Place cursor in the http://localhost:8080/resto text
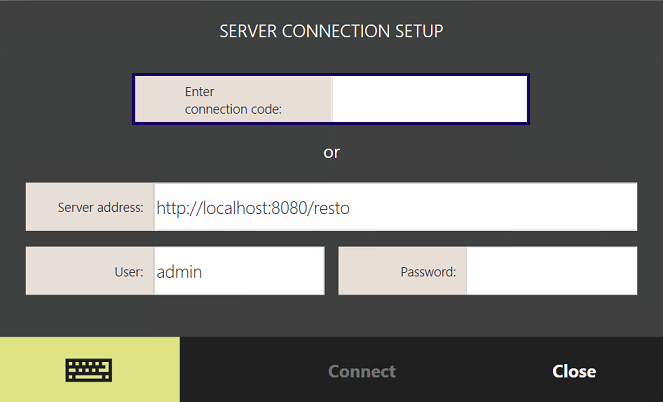663x402 pixels. [253, 209]
